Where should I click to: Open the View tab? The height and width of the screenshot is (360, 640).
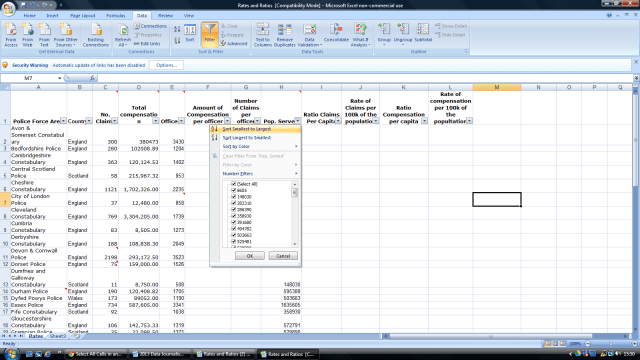tap(189, 16)
